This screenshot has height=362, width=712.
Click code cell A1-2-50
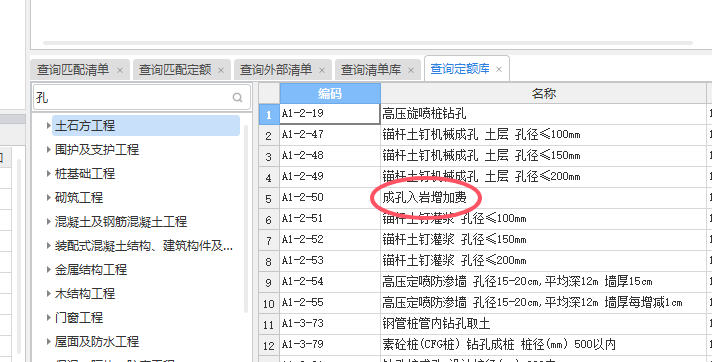coord(330,198)
